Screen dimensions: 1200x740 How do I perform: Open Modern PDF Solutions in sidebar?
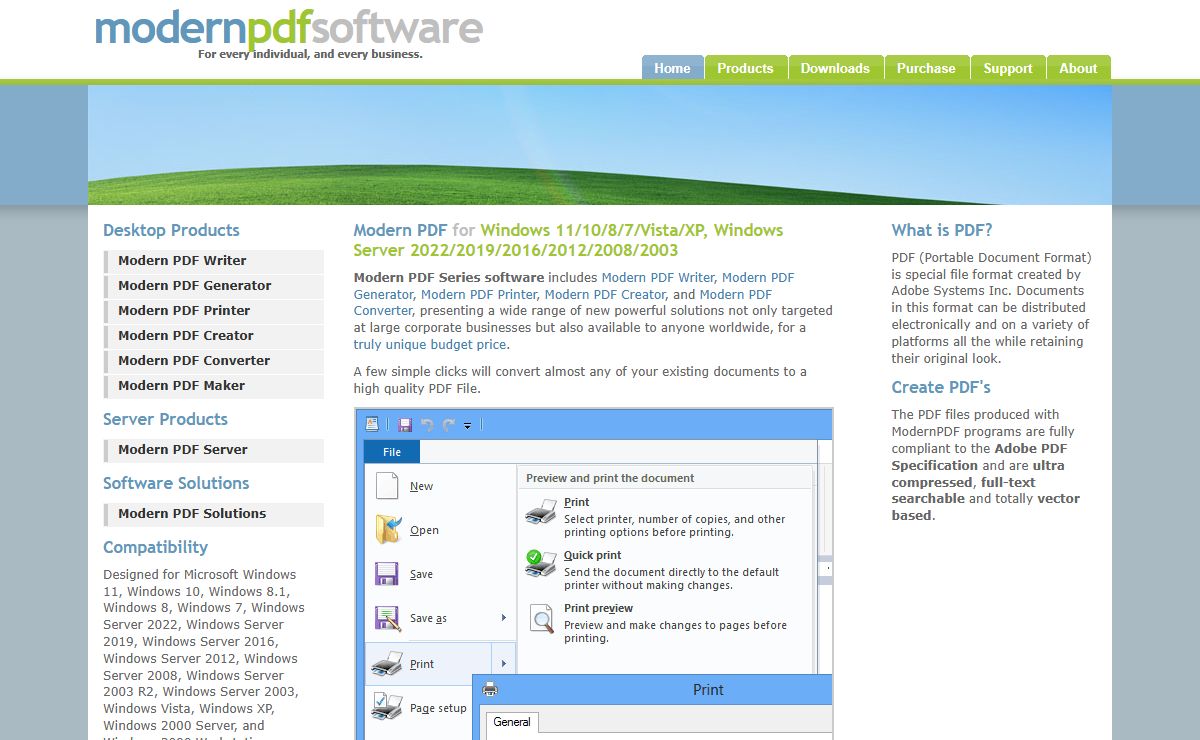point(213,514)
